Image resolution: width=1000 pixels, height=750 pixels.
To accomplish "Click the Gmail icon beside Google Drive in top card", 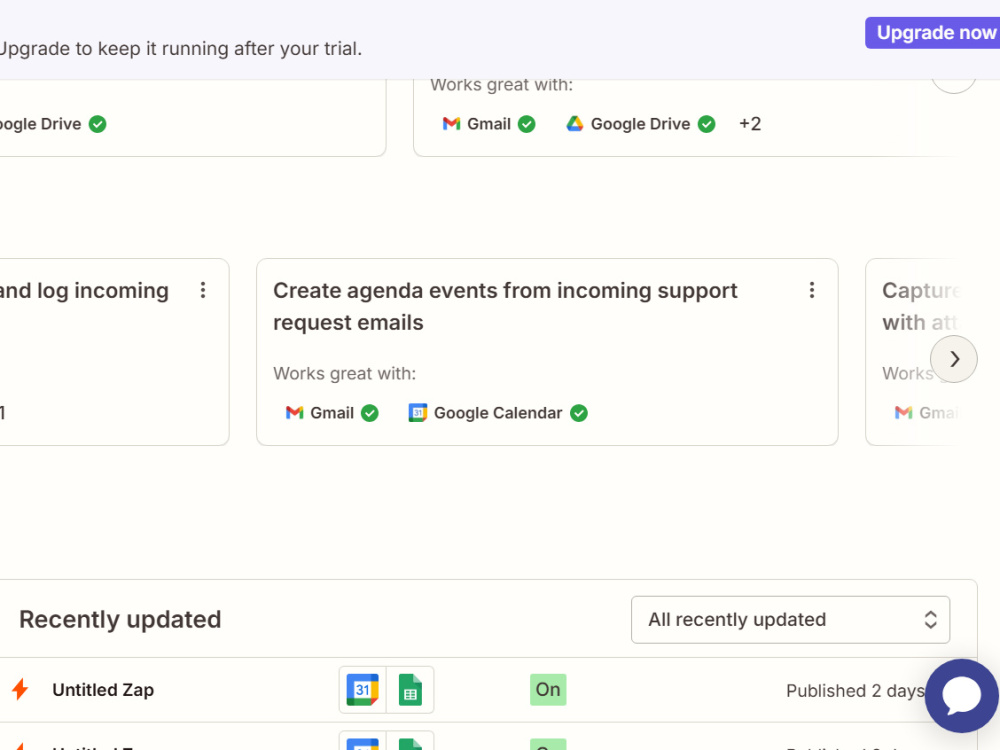I will click(x=451, y=124).
